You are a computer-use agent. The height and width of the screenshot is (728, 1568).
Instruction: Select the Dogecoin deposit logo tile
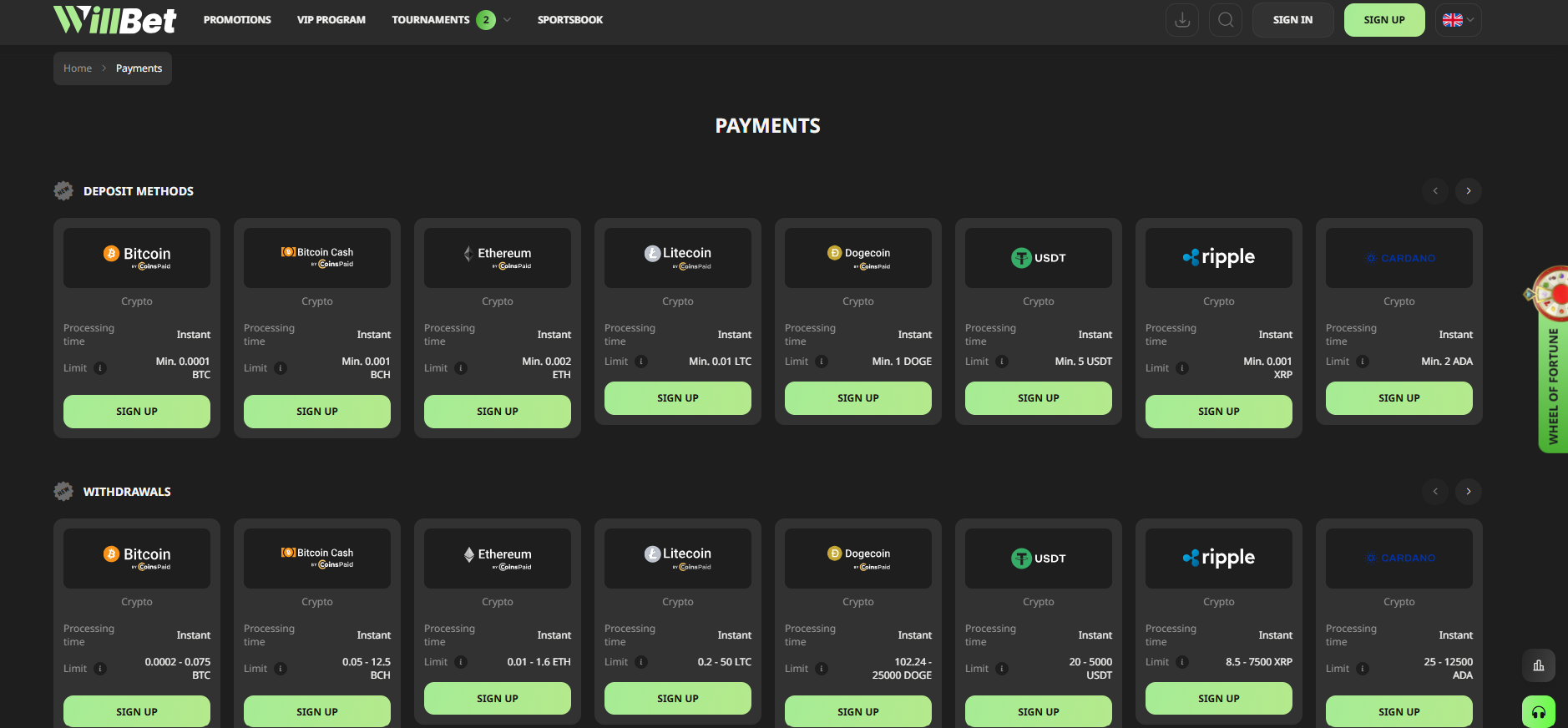(858, 258)
